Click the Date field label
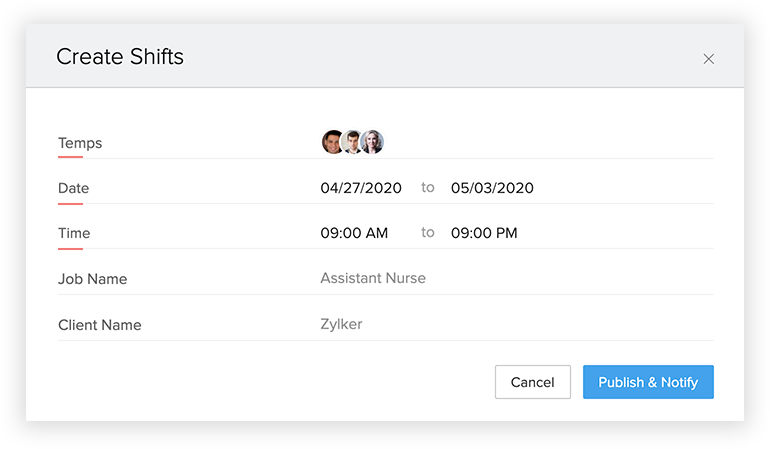The image size is (770, 449). point(73,188)
